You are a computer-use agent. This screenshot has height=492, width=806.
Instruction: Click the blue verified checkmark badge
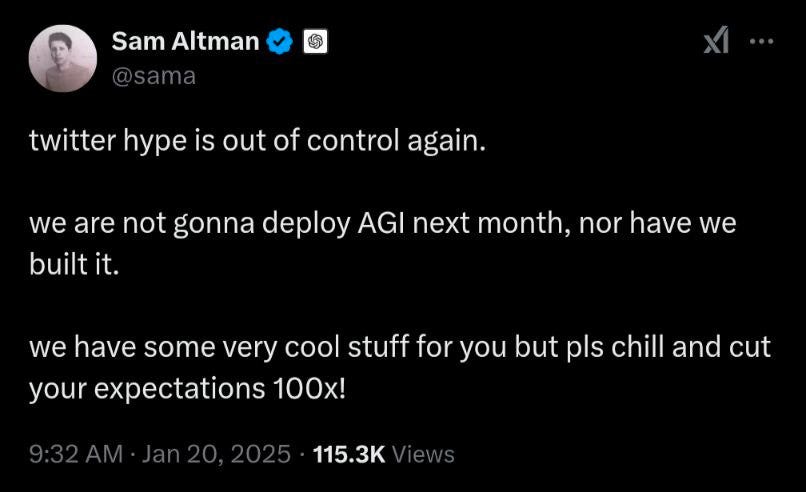click(x=280, y=42)
